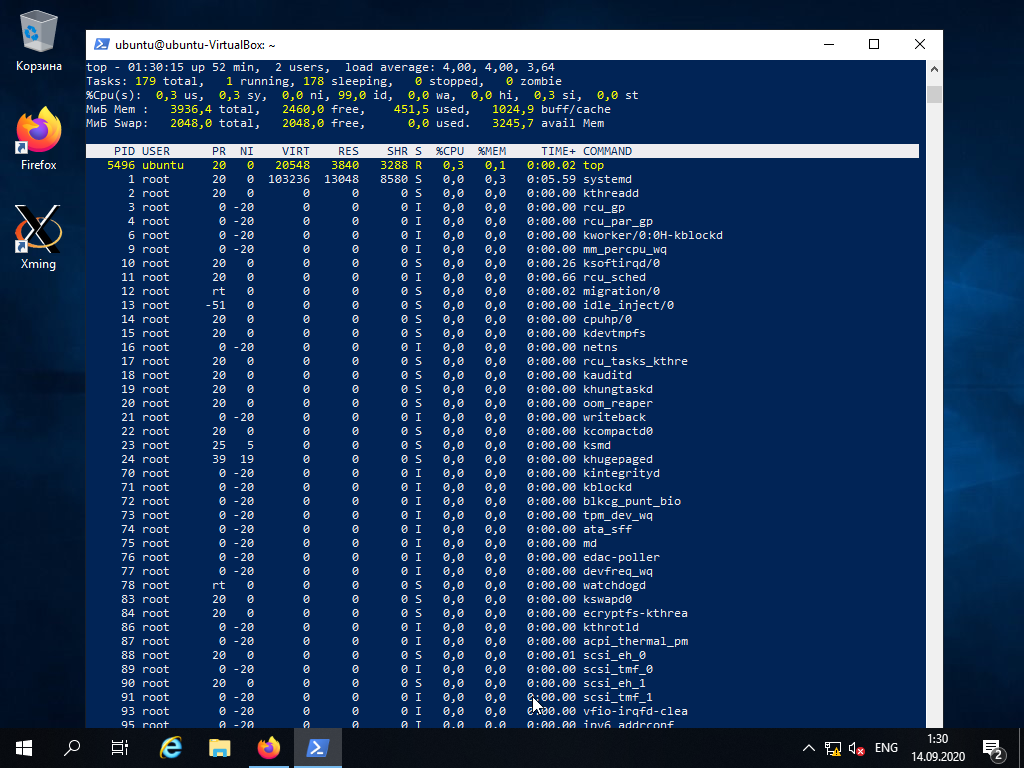Screen dimensions: 1024x768
Task: Show hidden system tray icons
Action: pyautogui.click(x=809, y=748)
